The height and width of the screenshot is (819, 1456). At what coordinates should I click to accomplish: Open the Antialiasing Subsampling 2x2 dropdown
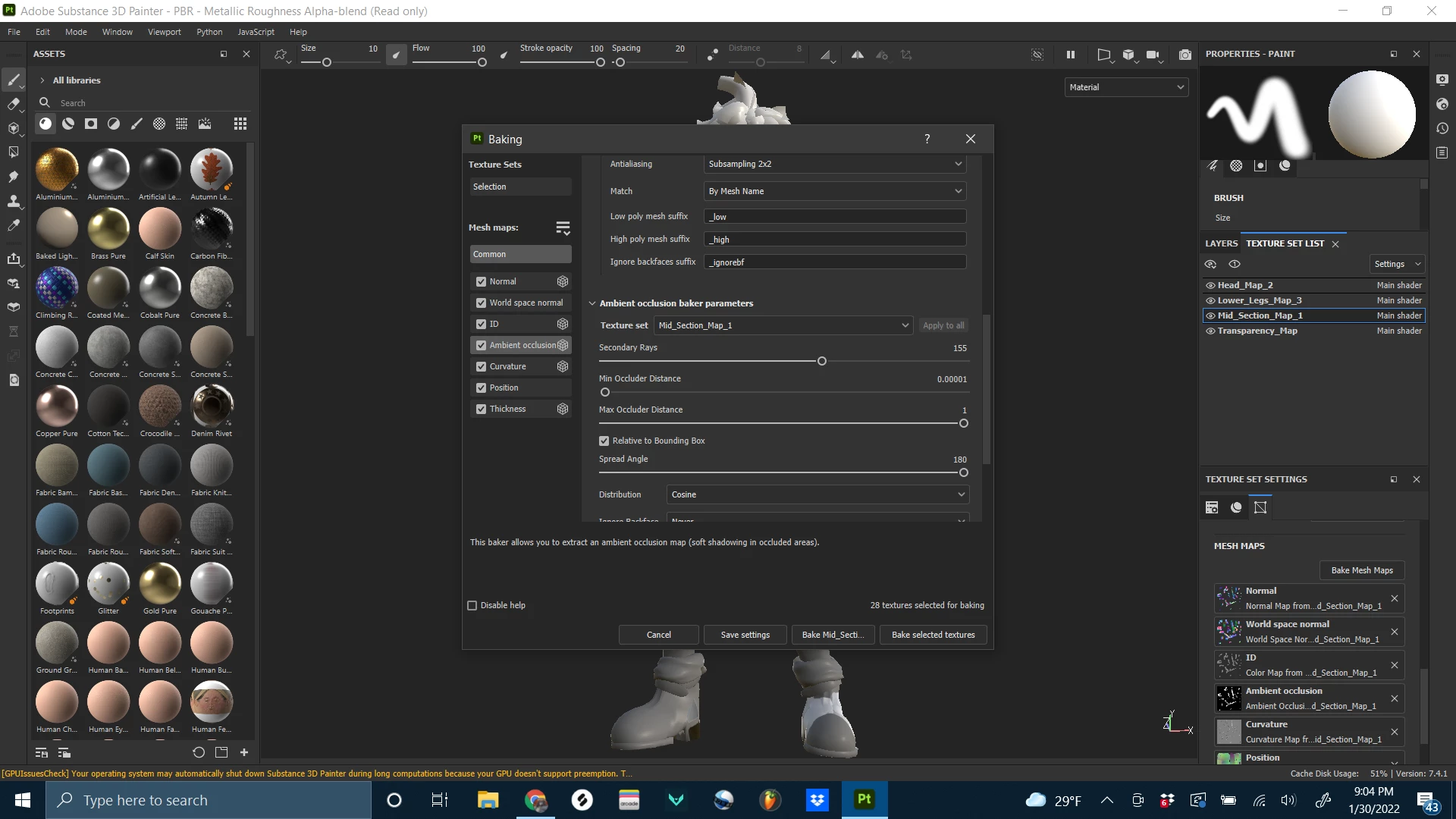pos(834,164)
